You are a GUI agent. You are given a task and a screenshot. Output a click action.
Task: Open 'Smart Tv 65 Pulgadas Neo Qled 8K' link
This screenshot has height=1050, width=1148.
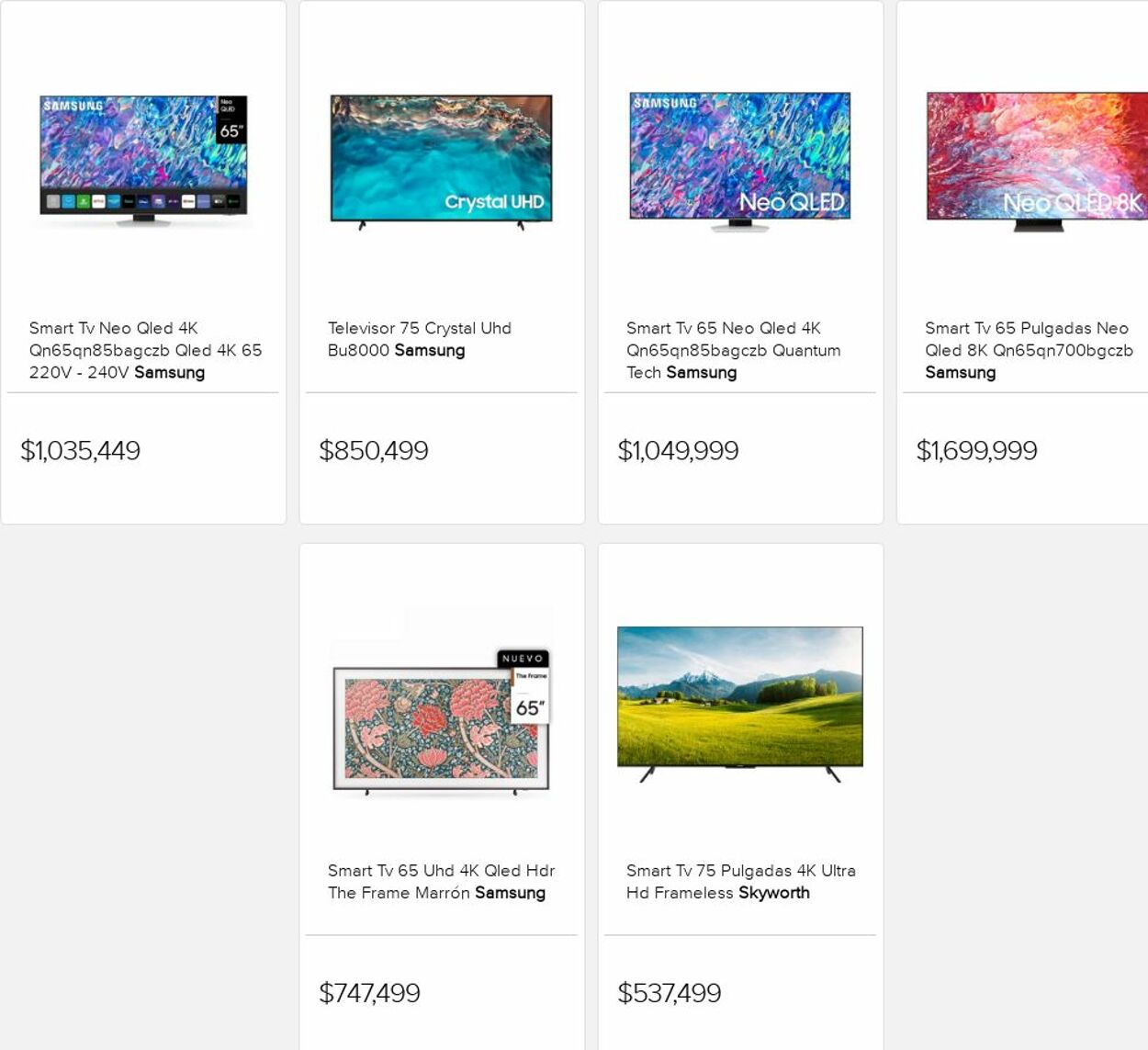pos(1029,350)
